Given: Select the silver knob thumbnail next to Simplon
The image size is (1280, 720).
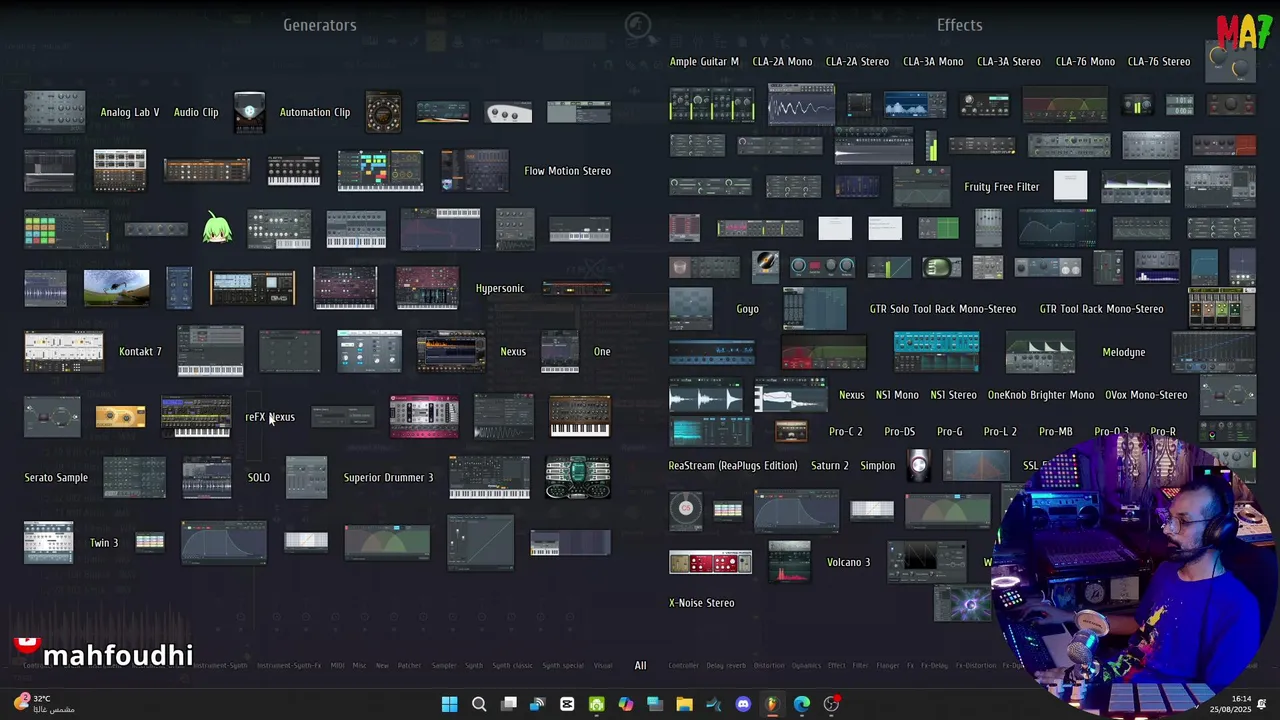Looking at the screenshot, I should point(919,465).
